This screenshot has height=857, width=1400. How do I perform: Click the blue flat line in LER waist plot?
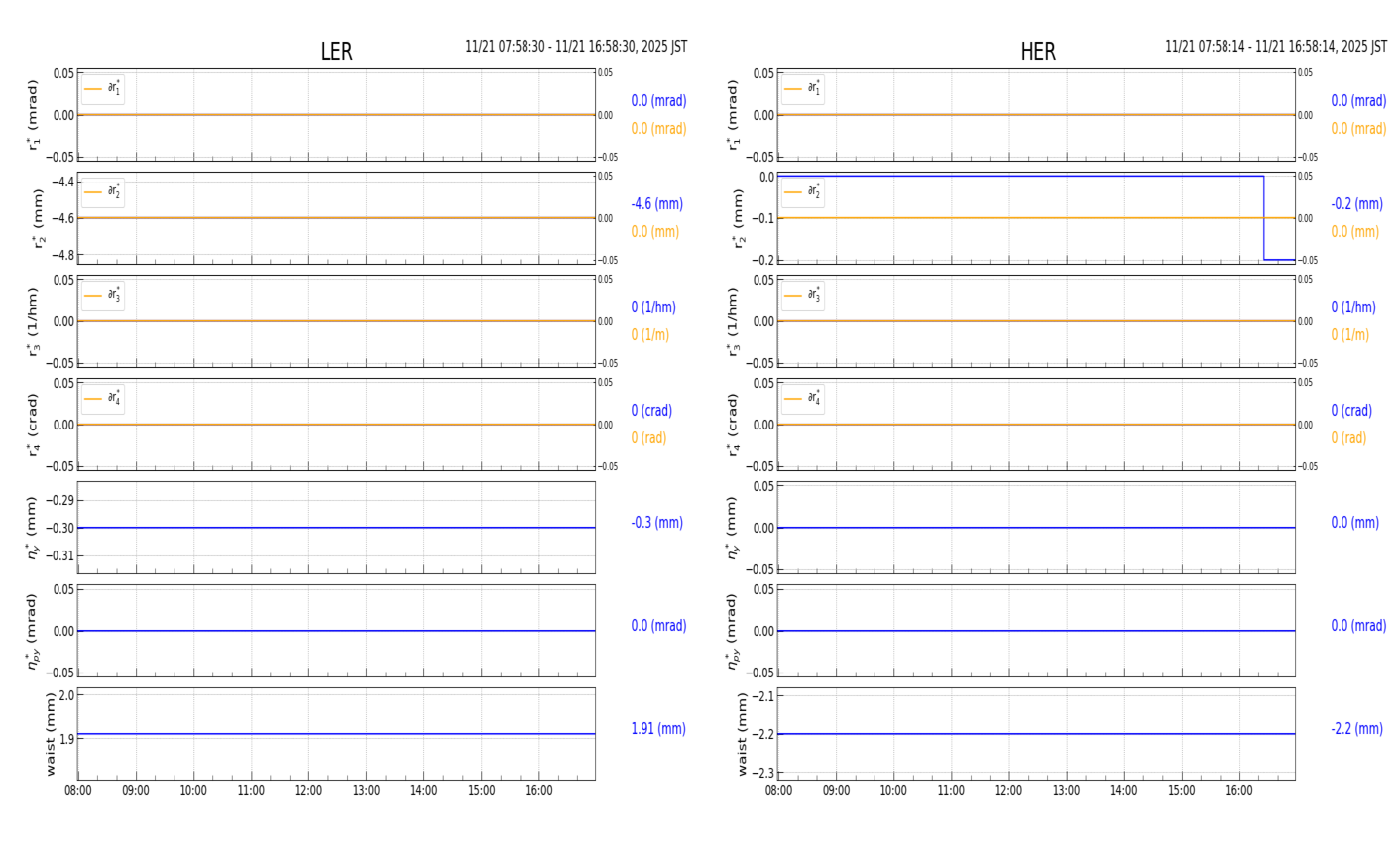click(336, 734)
